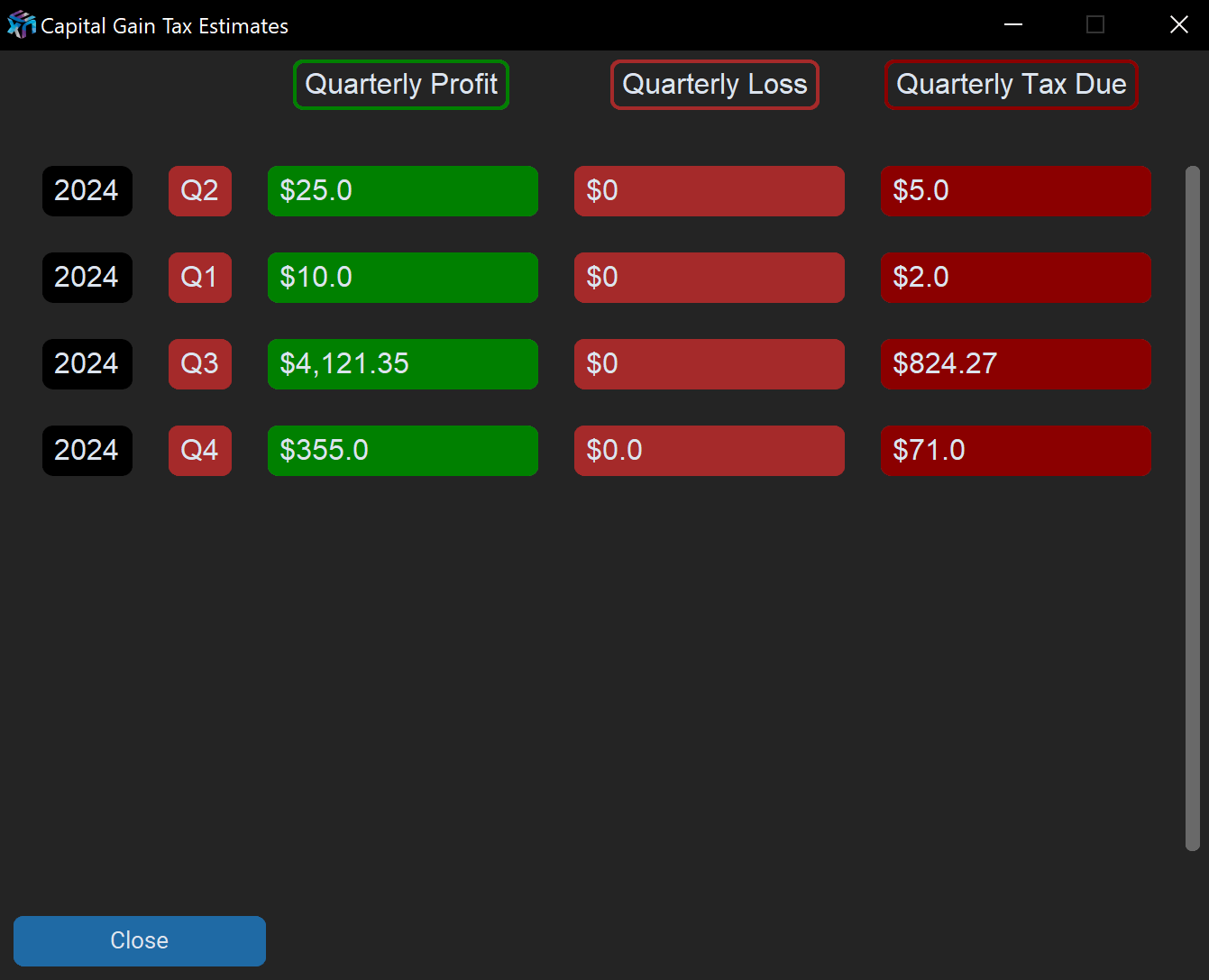Click the $71.0 tax due field
Image resolution: width=1209 pixels, height=980 pixels.
tap(1015, 451)
